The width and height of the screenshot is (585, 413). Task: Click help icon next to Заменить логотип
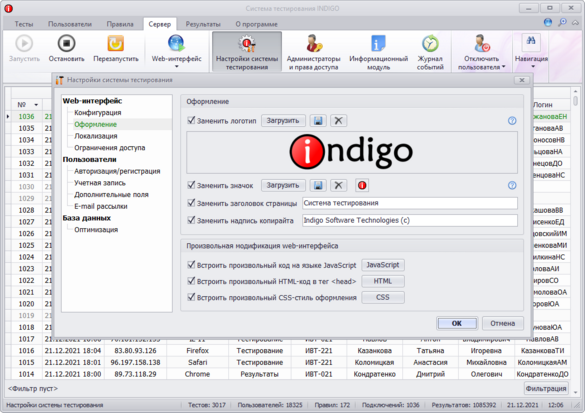coord(512,121)
